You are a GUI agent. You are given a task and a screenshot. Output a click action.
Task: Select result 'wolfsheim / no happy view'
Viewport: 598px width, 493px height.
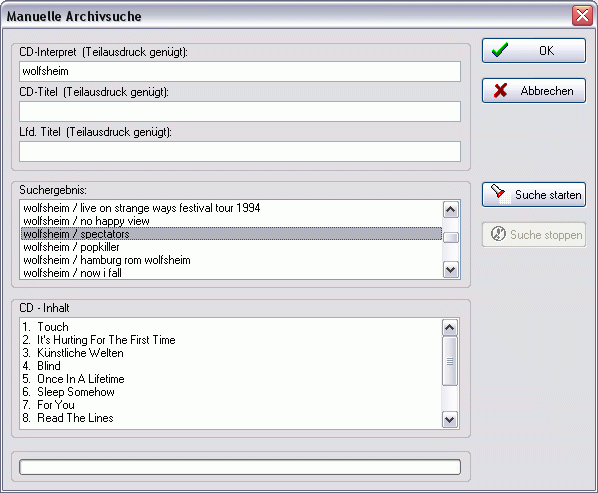tap(231, 221)
